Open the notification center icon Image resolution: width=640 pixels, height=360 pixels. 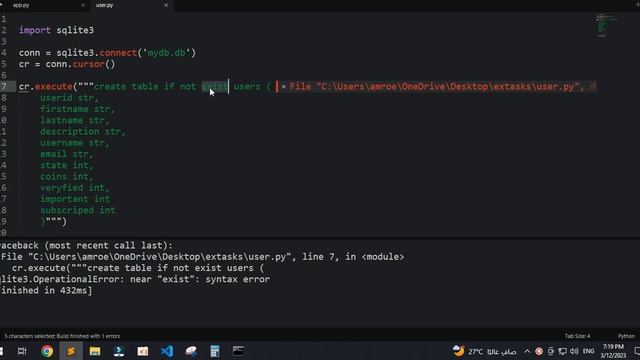click(637, 351)
